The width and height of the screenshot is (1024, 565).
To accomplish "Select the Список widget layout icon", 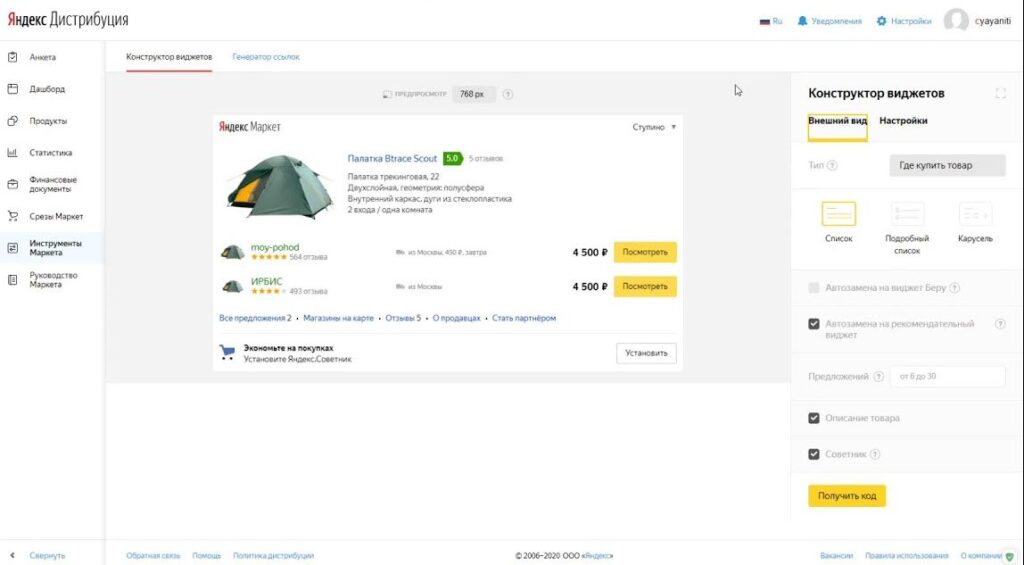I will [838, 214].
